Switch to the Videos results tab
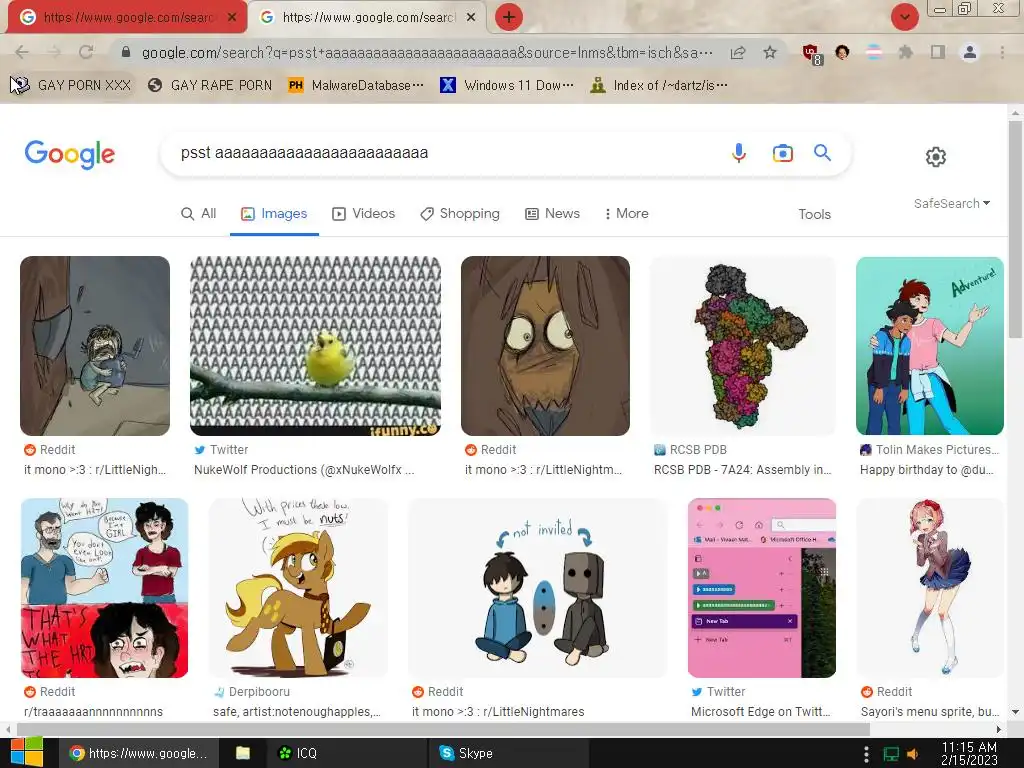The image size is (1024, 768). click(364, 214)
